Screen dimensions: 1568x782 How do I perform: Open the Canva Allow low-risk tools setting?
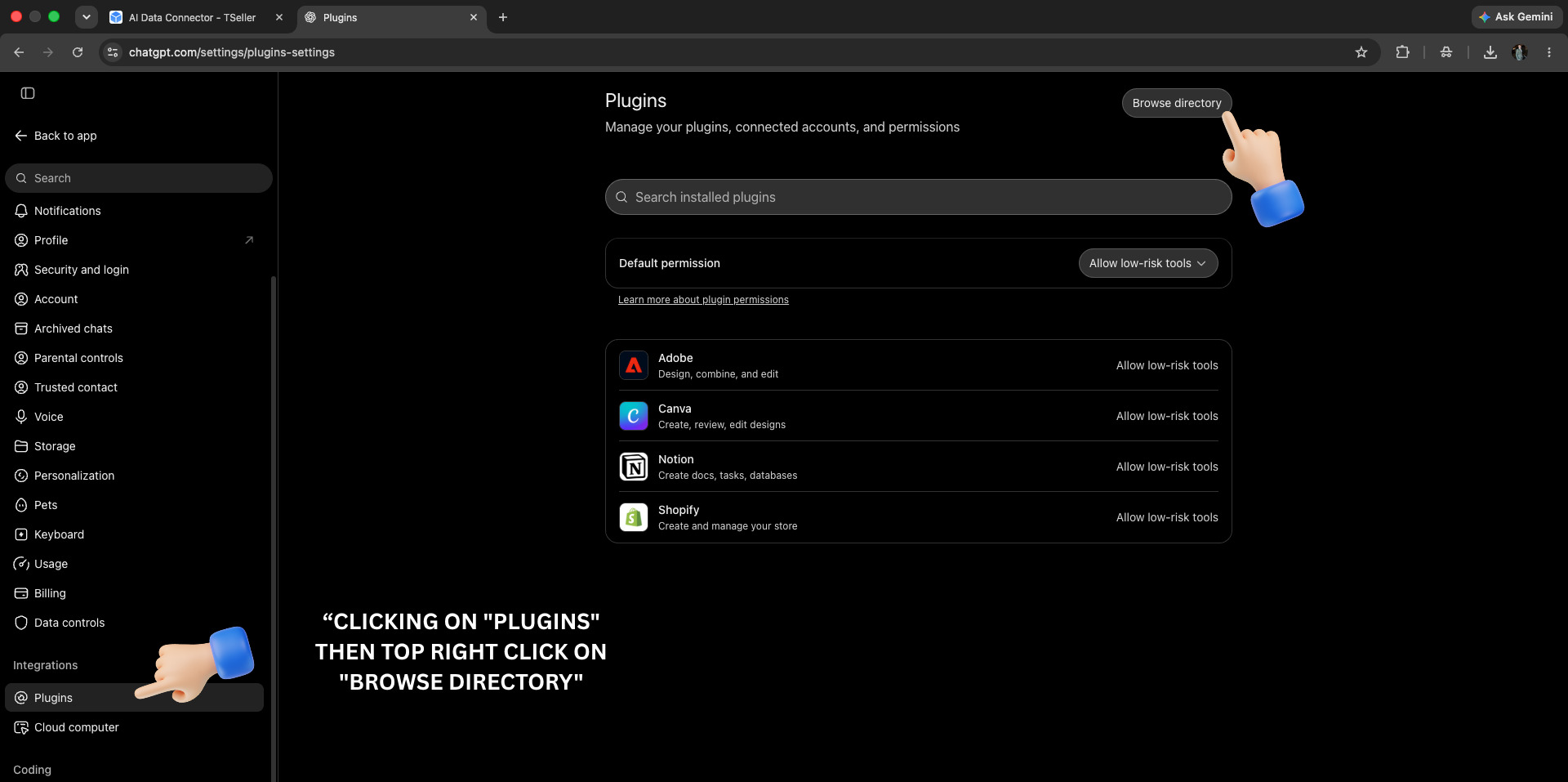coord(1167,416)
